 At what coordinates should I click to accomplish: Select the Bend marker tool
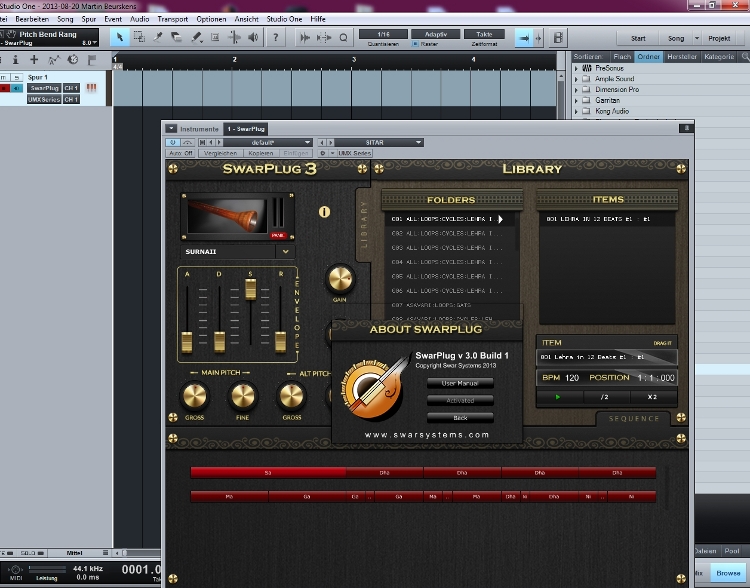pyautogui.click(x=234, y=37)
